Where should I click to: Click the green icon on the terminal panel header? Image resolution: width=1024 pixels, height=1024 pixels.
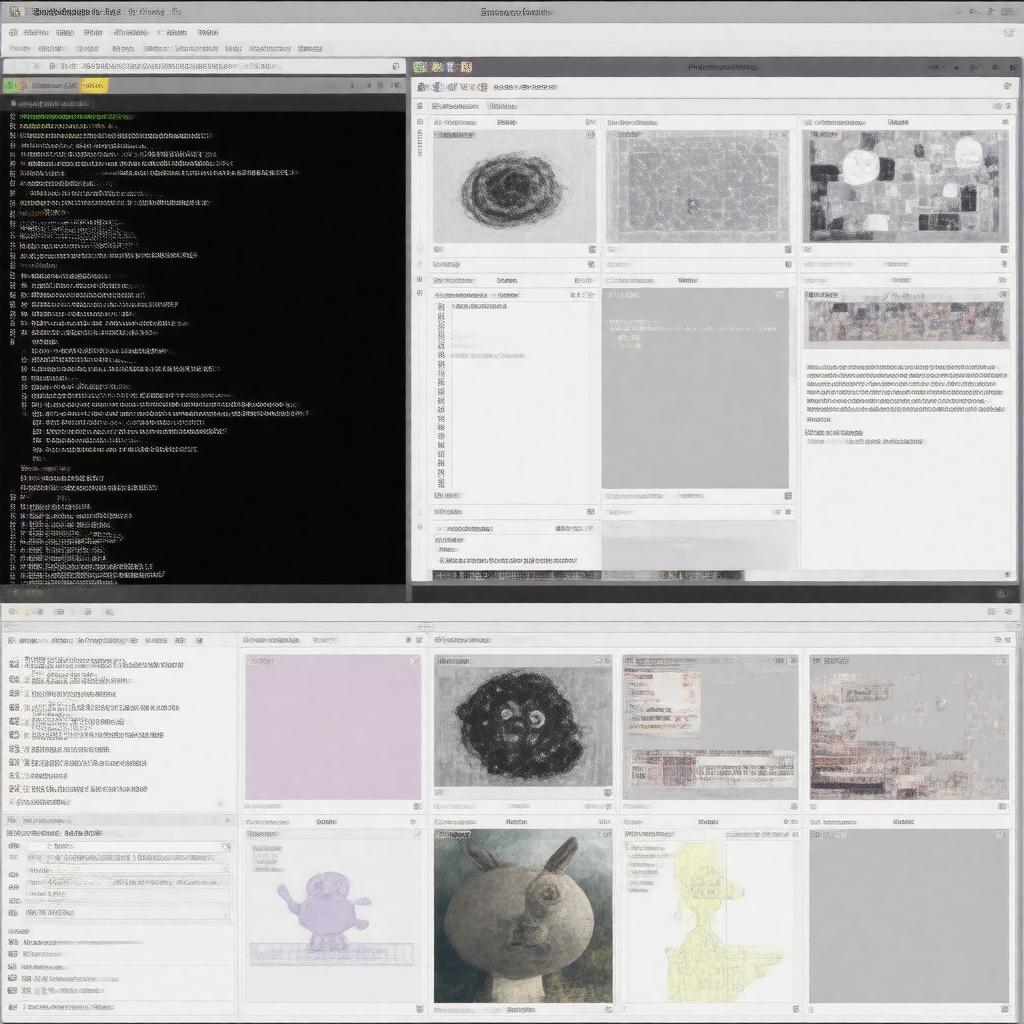coord(12,86)
